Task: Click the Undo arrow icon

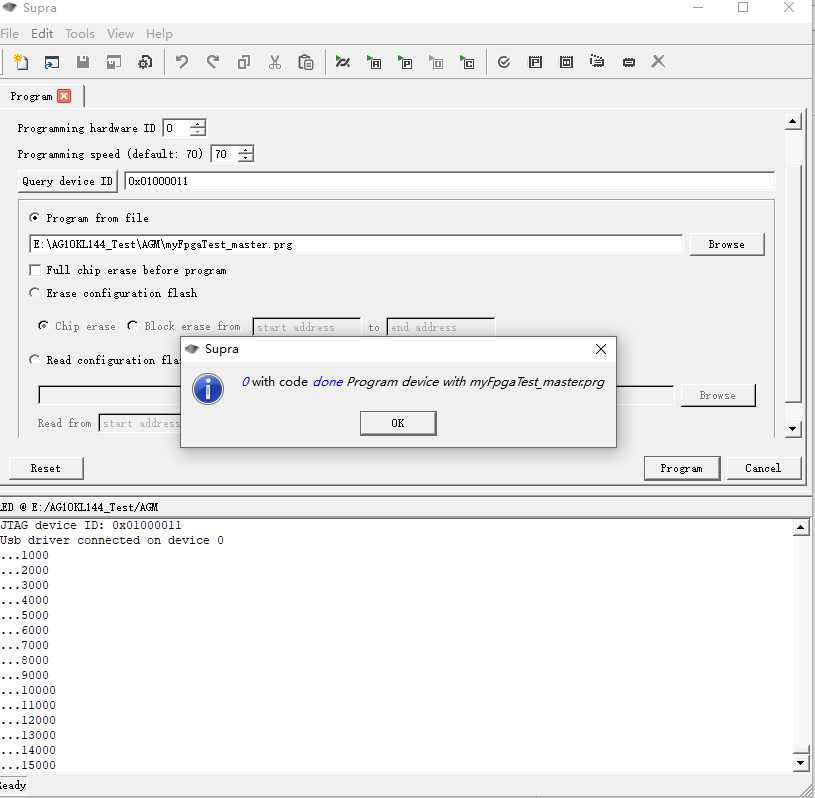Action: coord(181,62)
